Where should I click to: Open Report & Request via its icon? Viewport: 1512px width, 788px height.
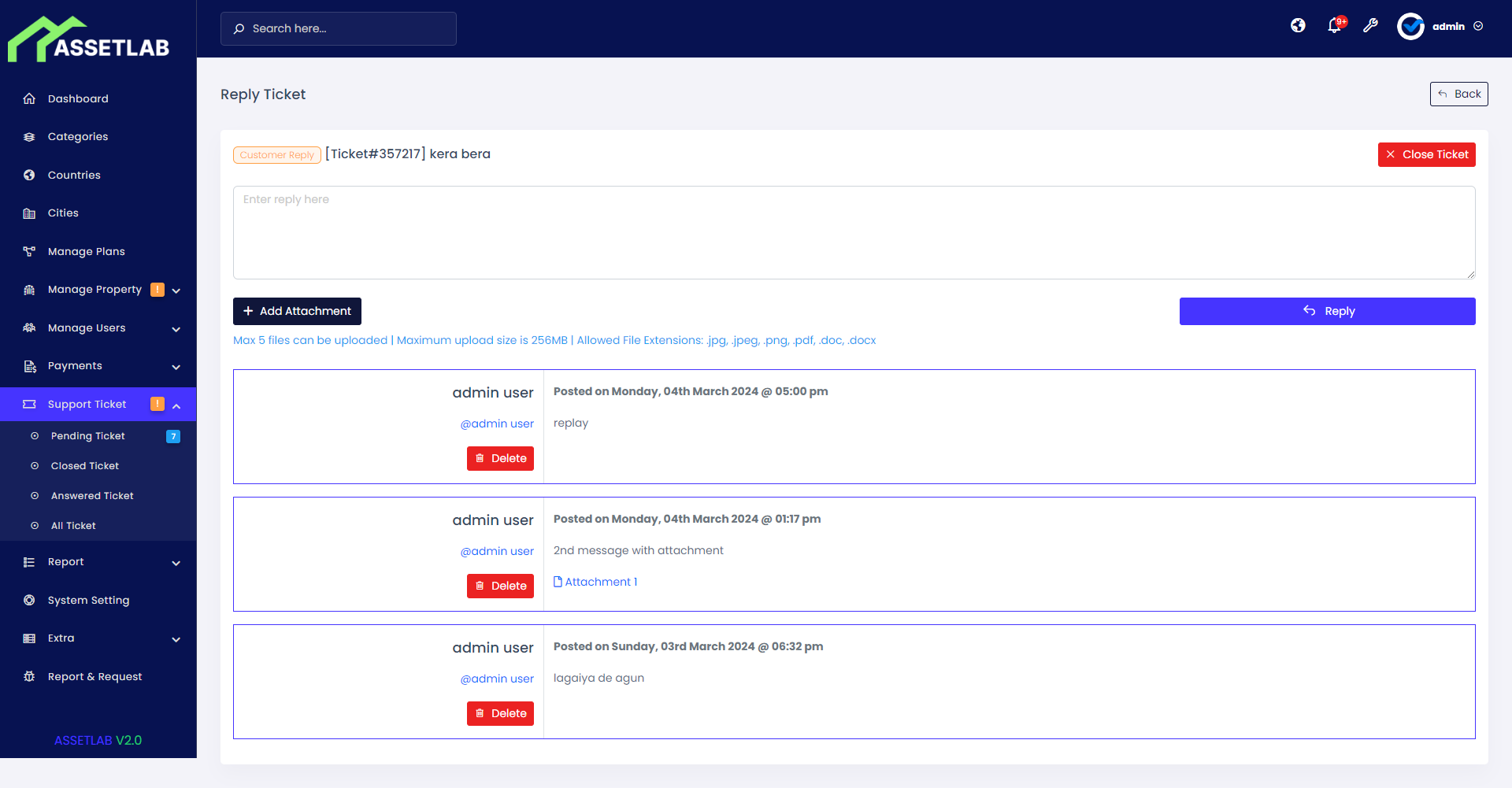tap(29, 676)
